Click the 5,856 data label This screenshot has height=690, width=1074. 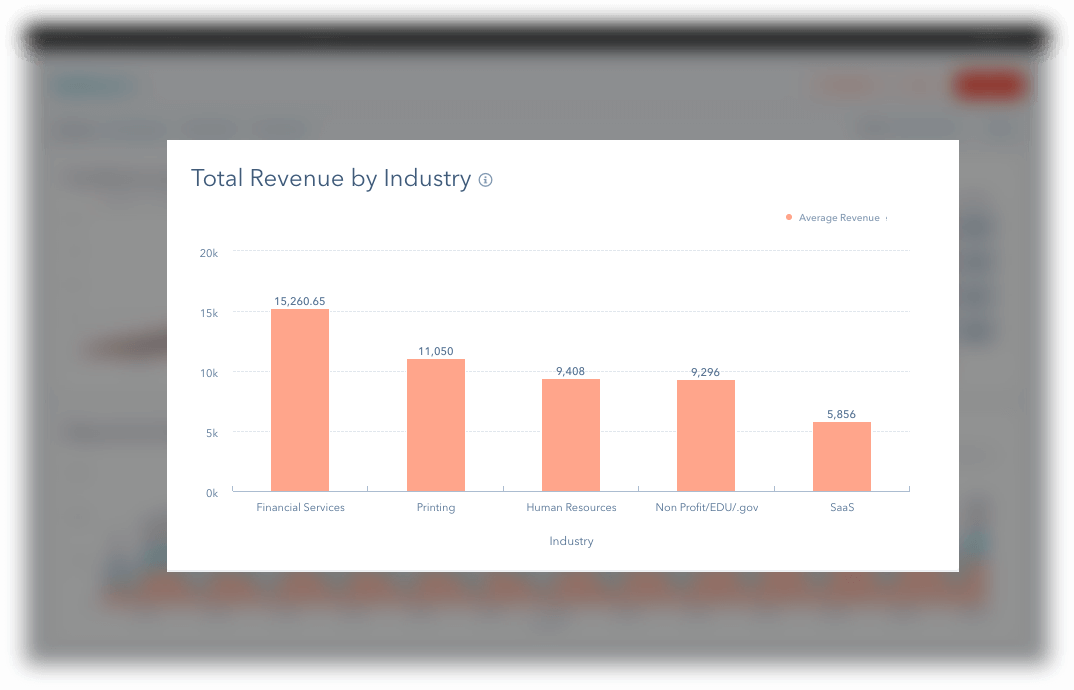(x=841, y=414)
